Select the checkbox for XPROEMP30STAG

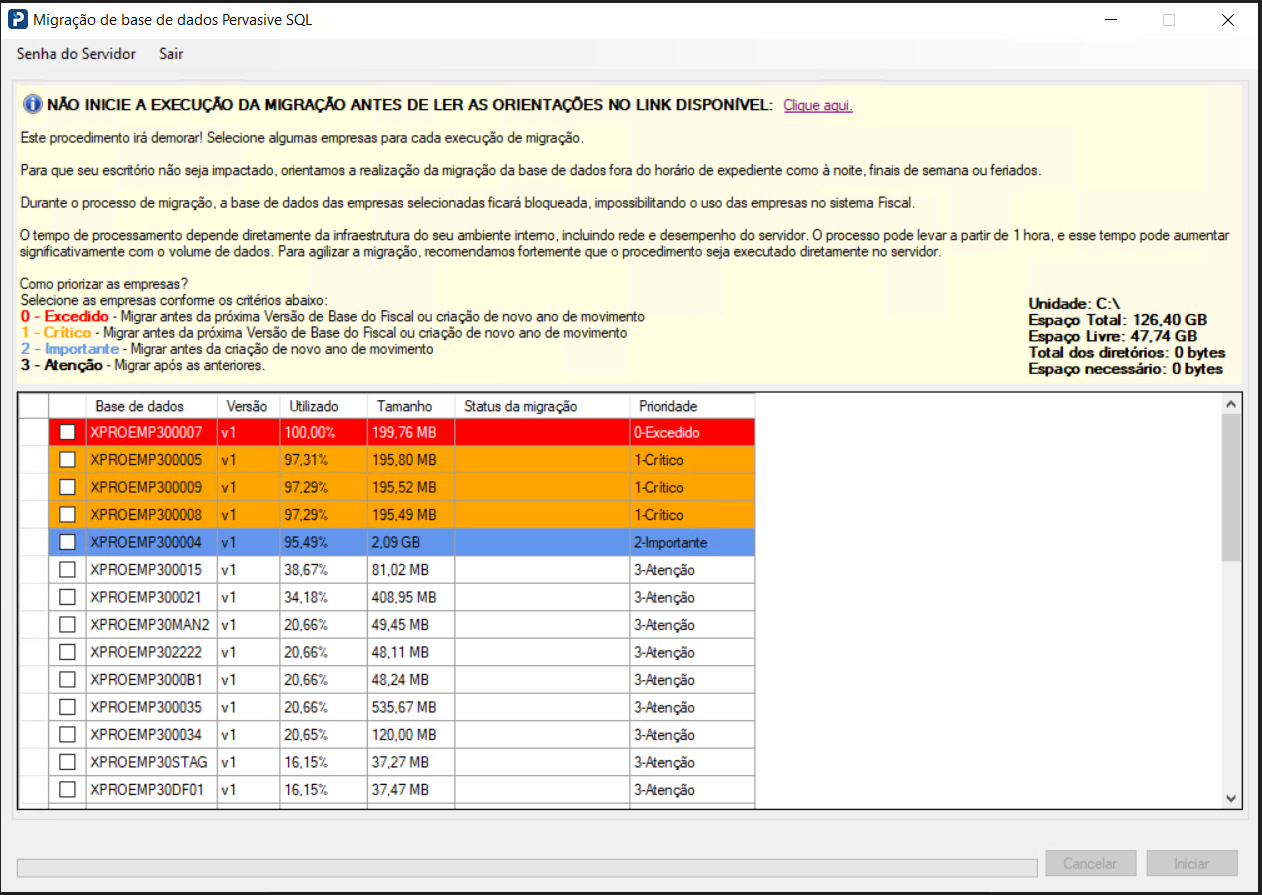(x=67, y=762)
